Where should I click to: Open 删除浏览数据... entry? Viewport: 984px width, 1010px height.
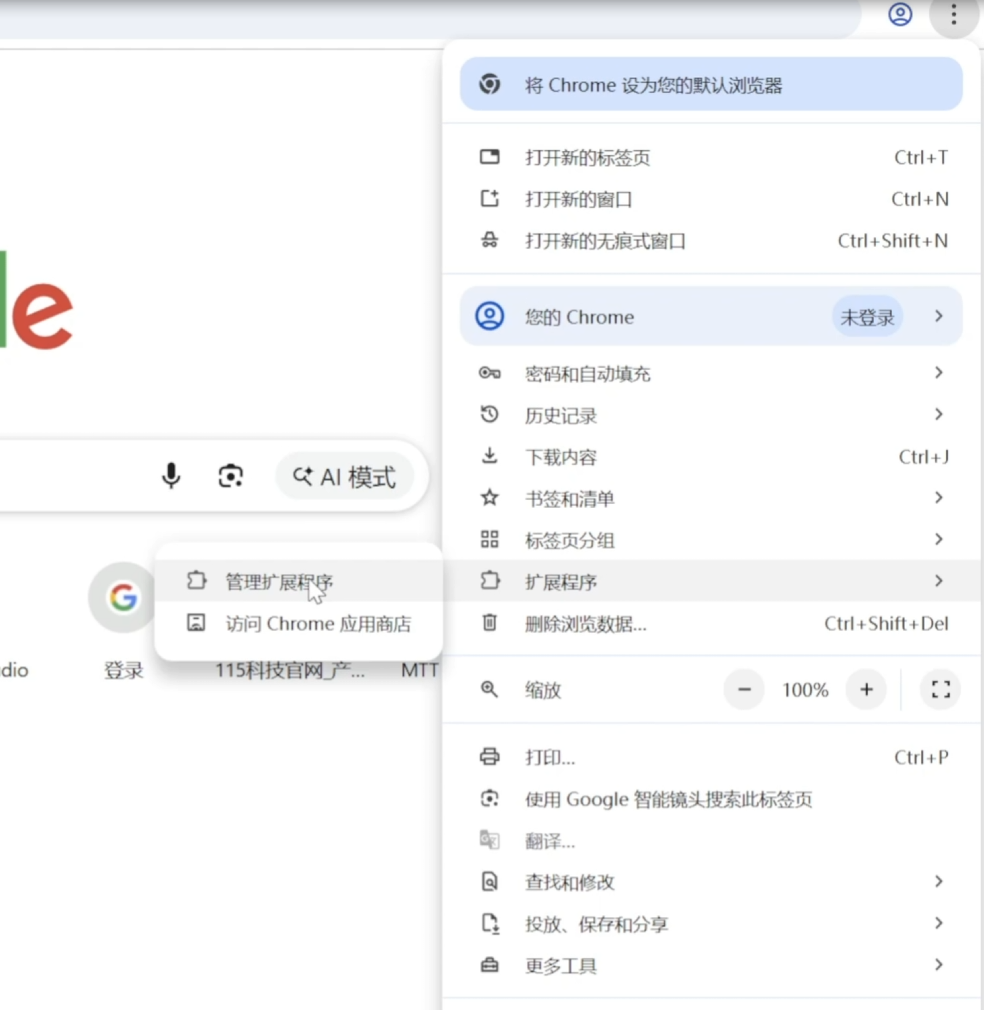(711, 624)
